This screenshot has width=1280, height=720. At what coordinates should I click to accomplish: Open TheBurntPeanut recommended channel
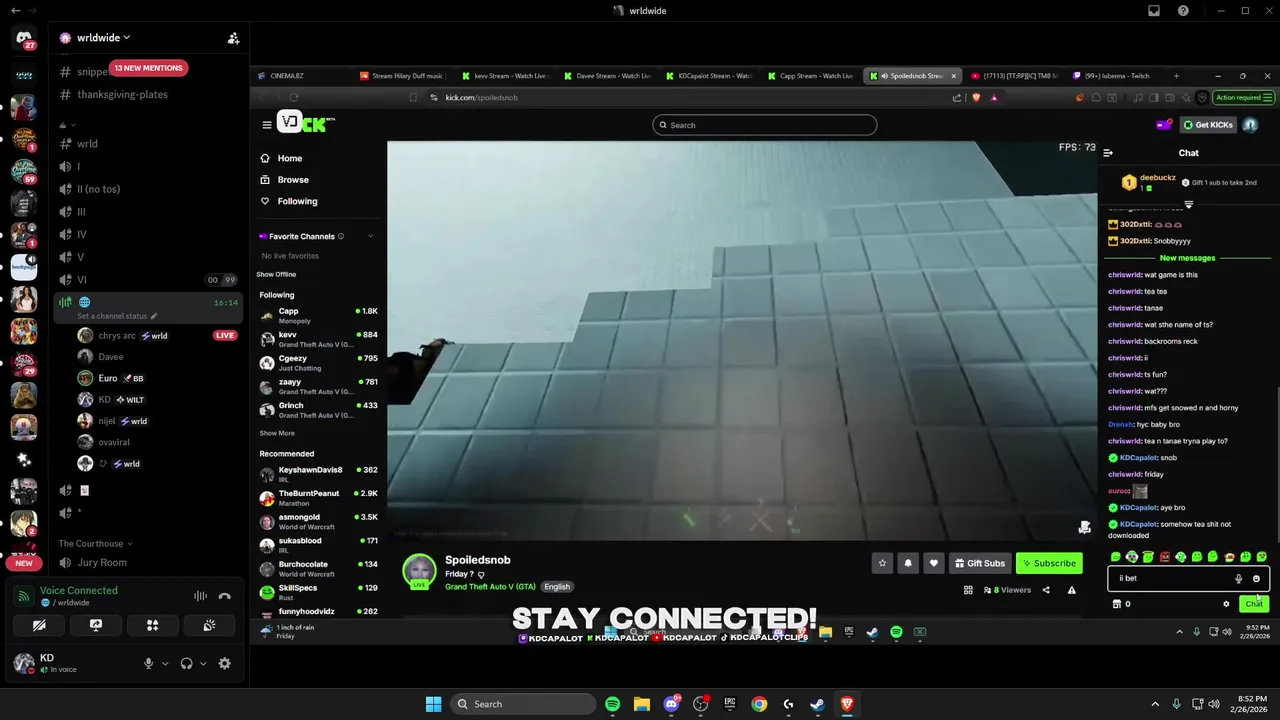tap(319, 498)
